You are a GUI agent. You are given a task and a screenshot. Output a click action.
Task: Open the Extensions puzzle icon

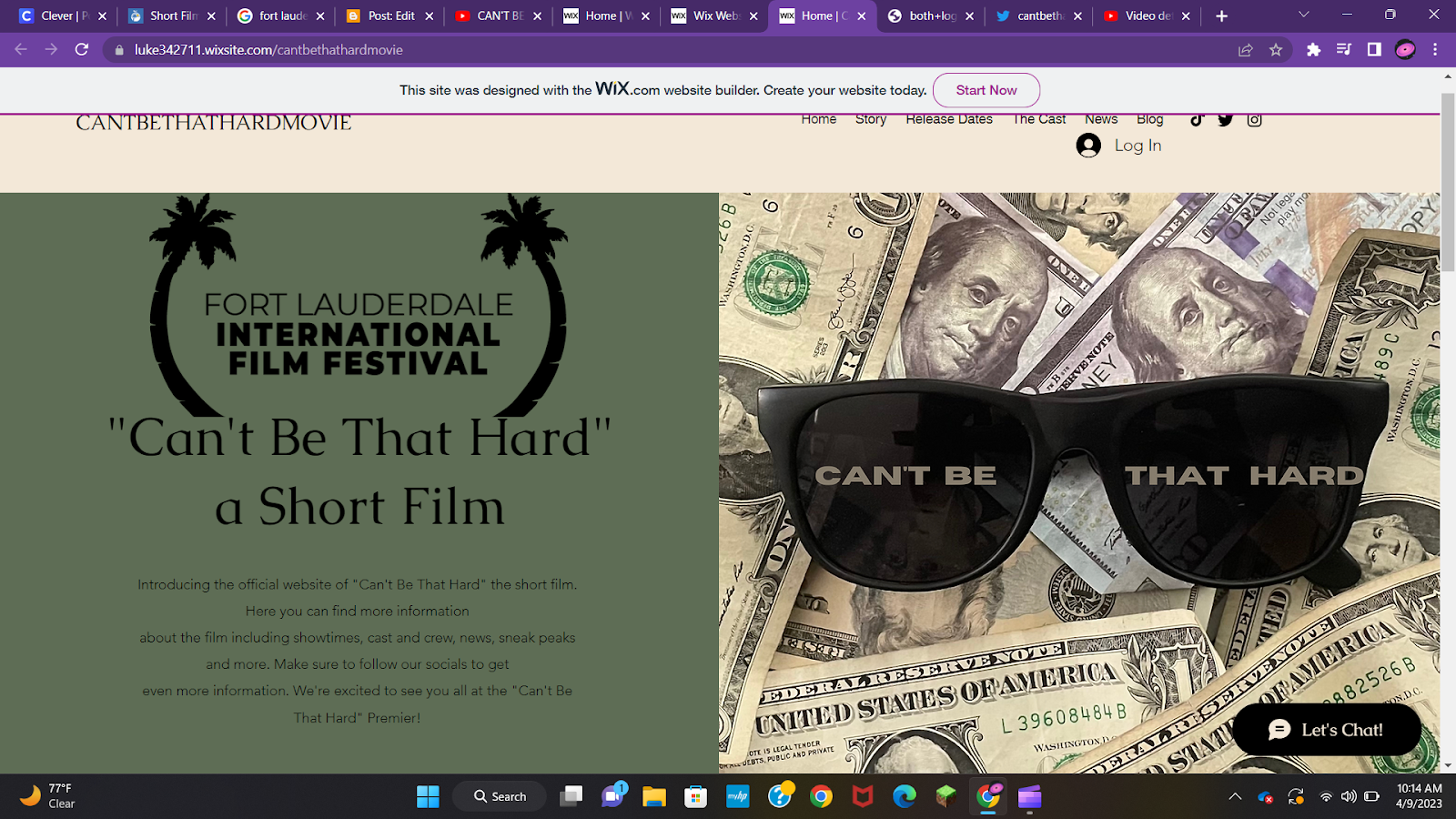pos(1313,50)
